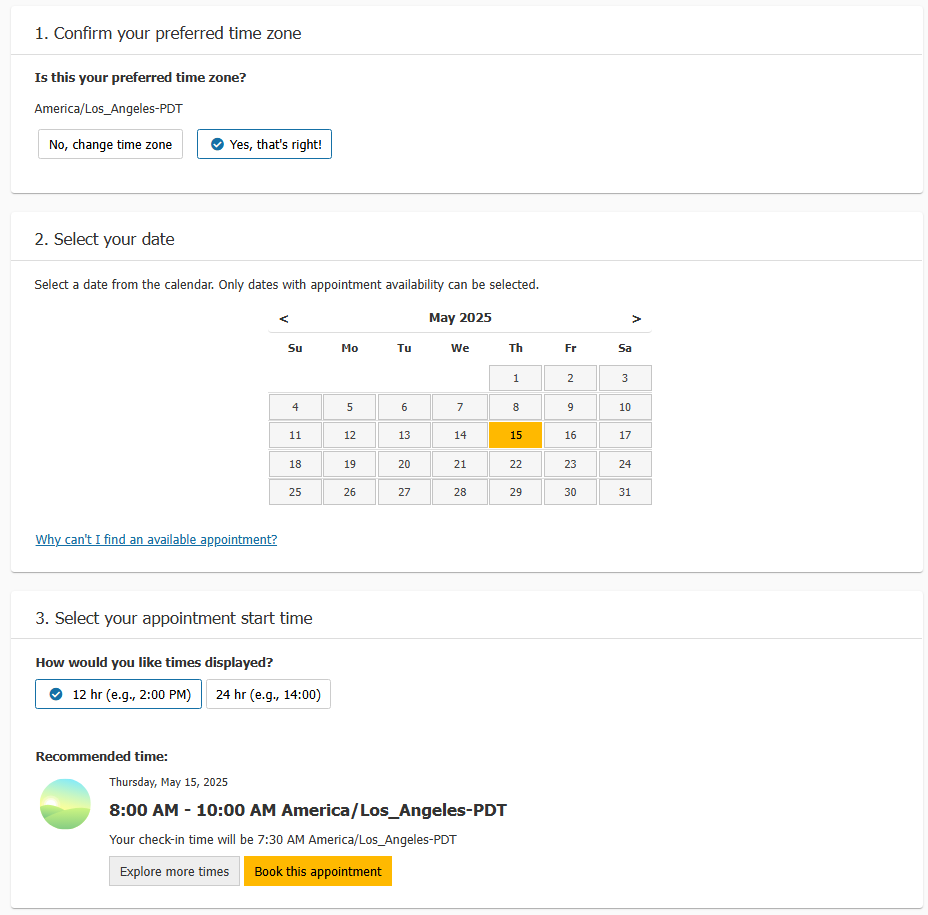Advance to next month with right arrow
The image size is (928, 915).
(x=636, y=319)
